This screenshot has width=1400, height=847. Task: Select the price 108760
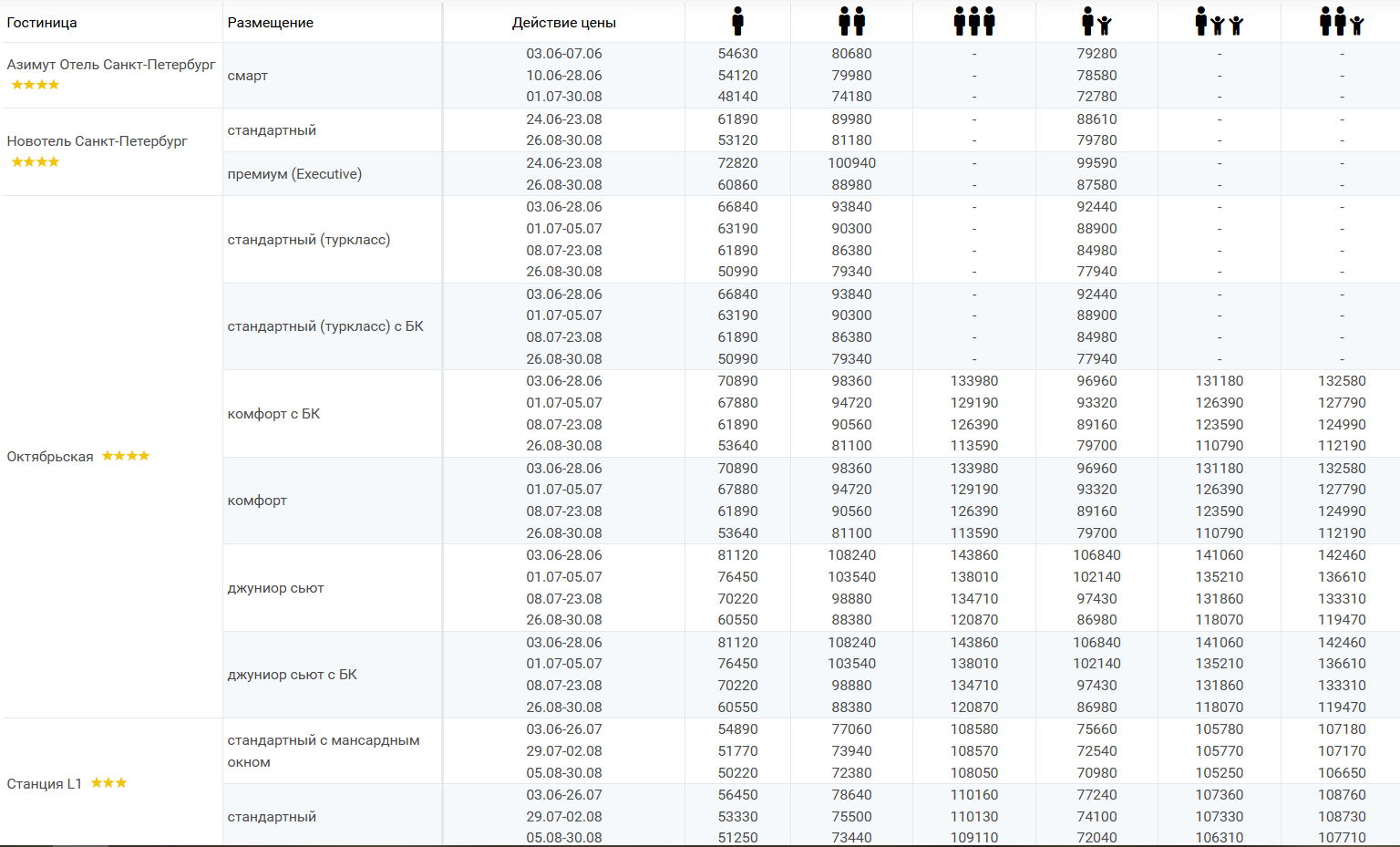(1342, 795)
